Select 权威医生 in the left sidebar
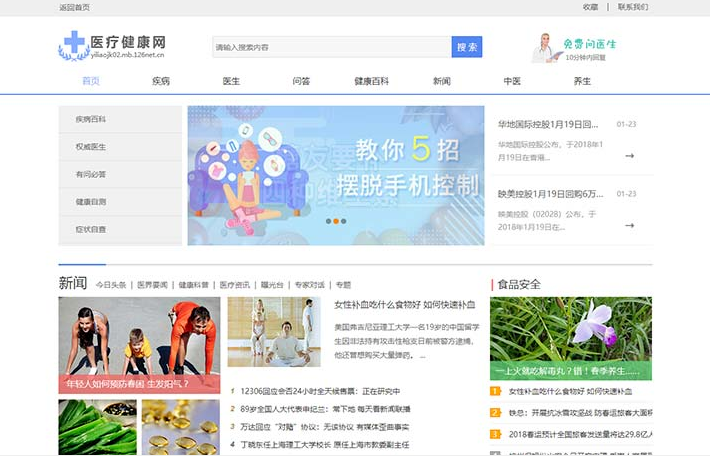 tap(90, 147)
